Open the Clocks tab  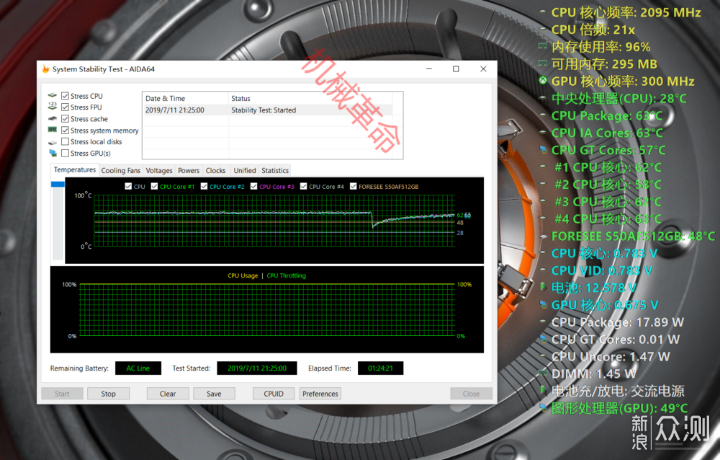[215, 170]
